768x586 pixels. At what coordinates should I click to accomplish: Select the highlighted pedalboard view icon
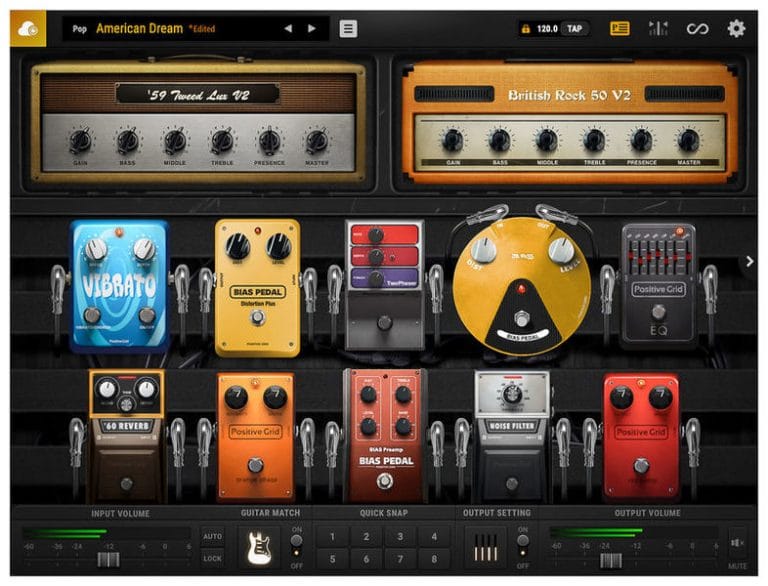tap(620, 29)
